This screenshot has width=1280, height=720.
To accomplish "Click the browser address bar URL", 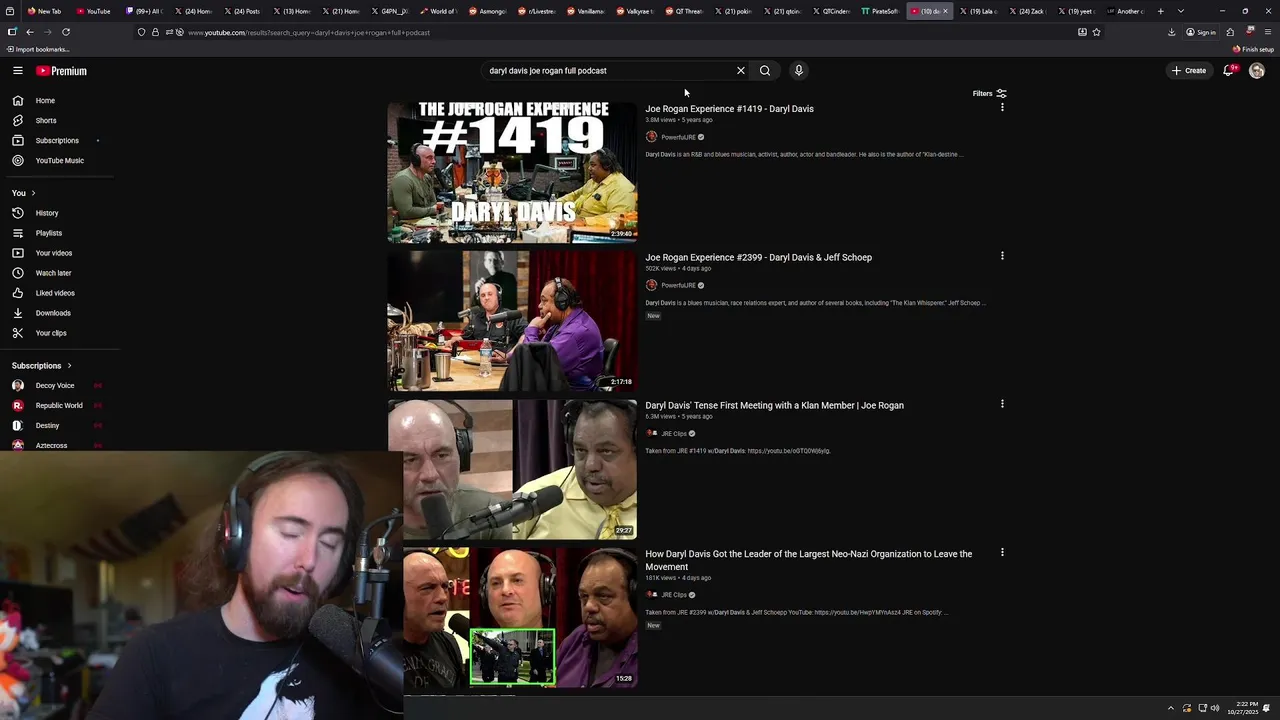I will pos(309,33).
